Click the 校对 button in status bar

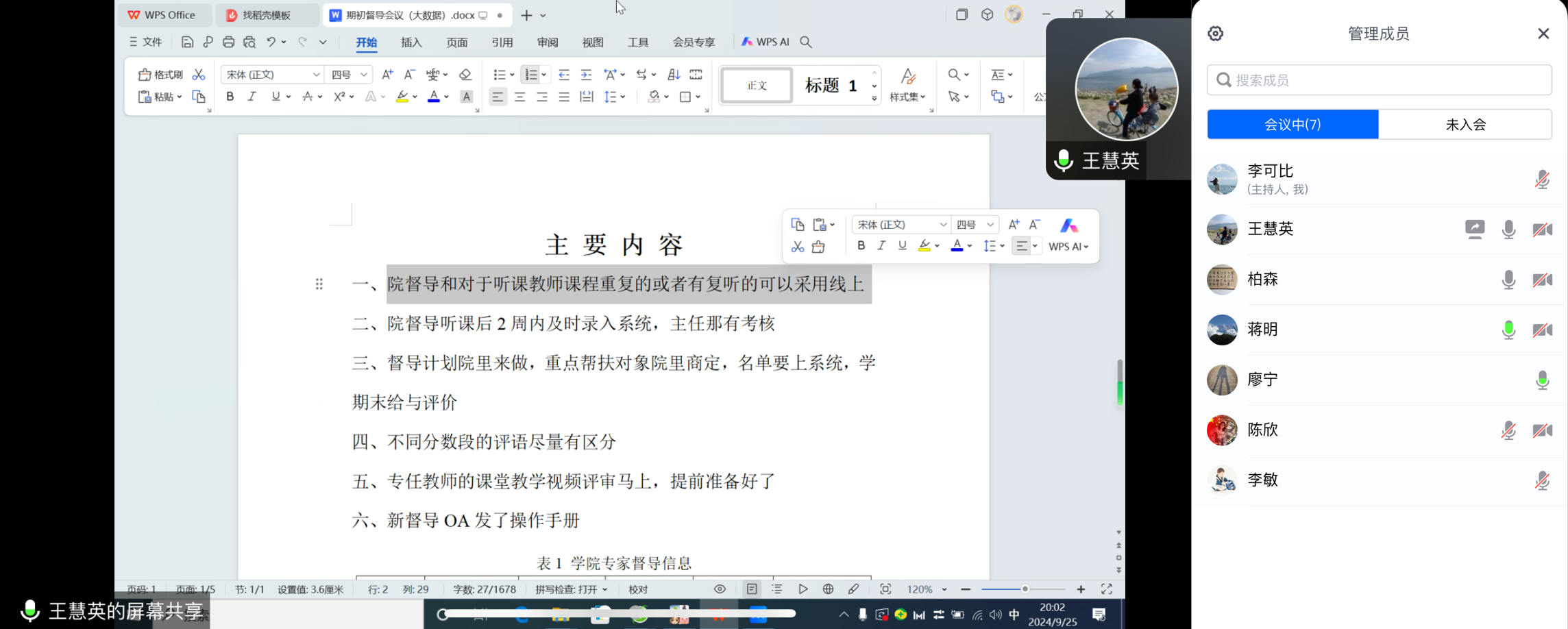638,589
